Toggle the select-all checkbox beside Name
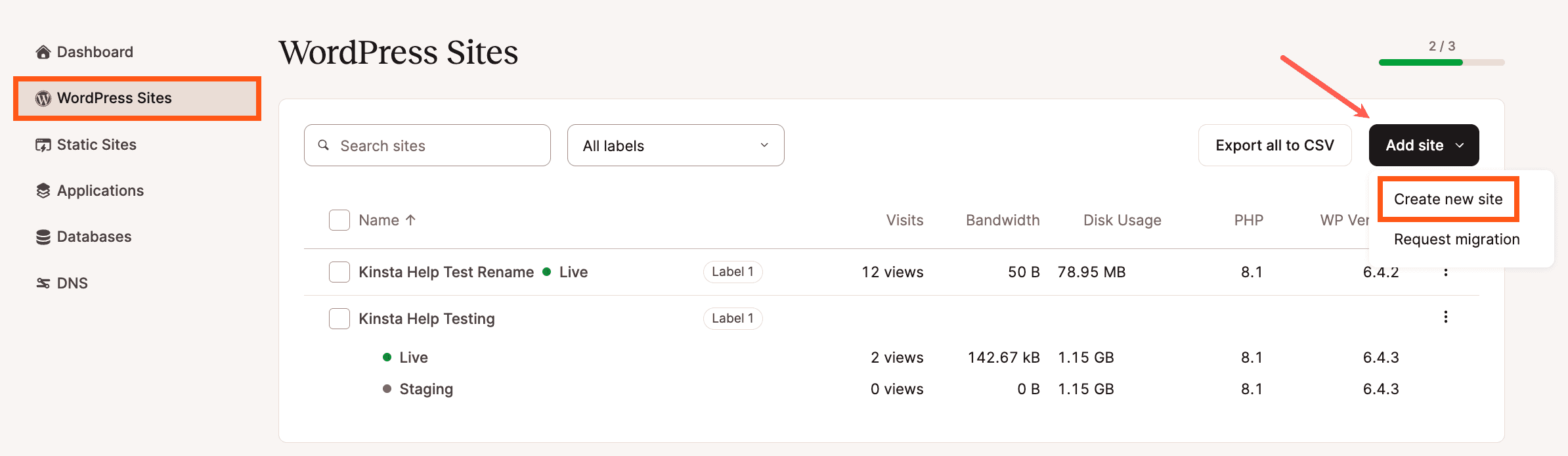 tap(339, 220)
